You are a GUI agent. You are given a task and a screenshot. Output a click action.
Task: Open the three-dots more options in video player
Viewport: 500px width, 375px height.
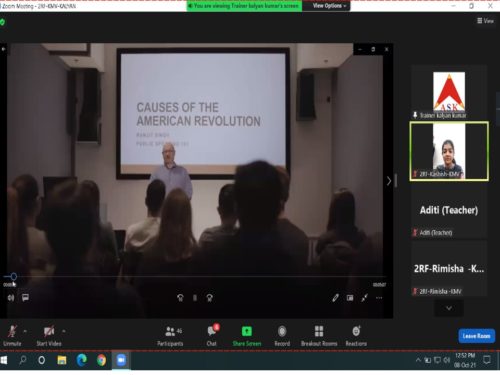point(379,298)
